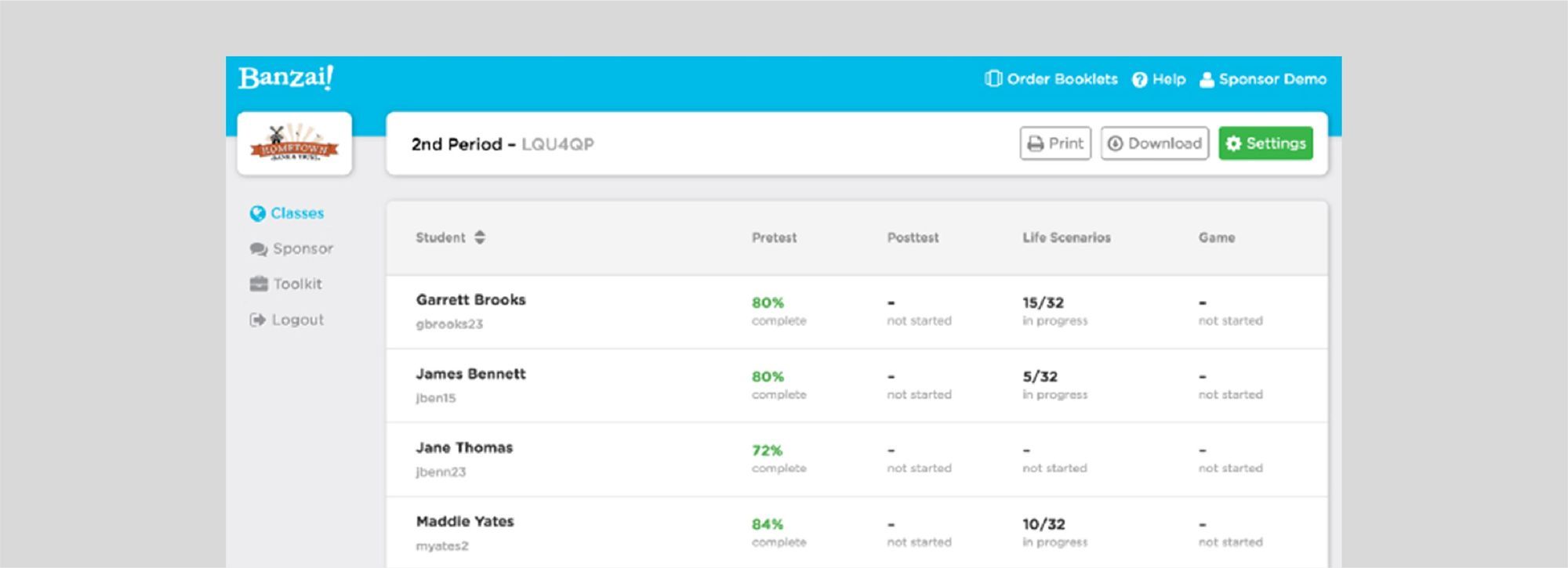Sort the list by Student column arrows
The width and height of the screenshot is (1568, 568).
pos(480,237)
